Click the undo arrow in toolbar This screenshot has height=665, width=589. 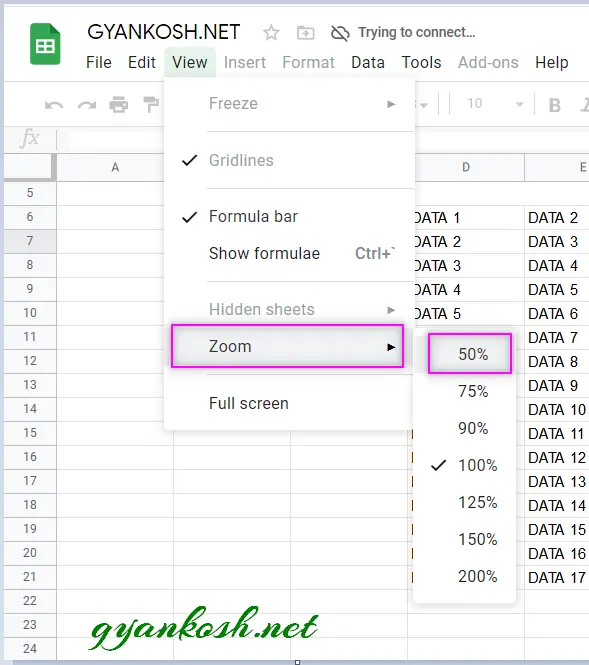pyautogui.click(x=54, y=104)
